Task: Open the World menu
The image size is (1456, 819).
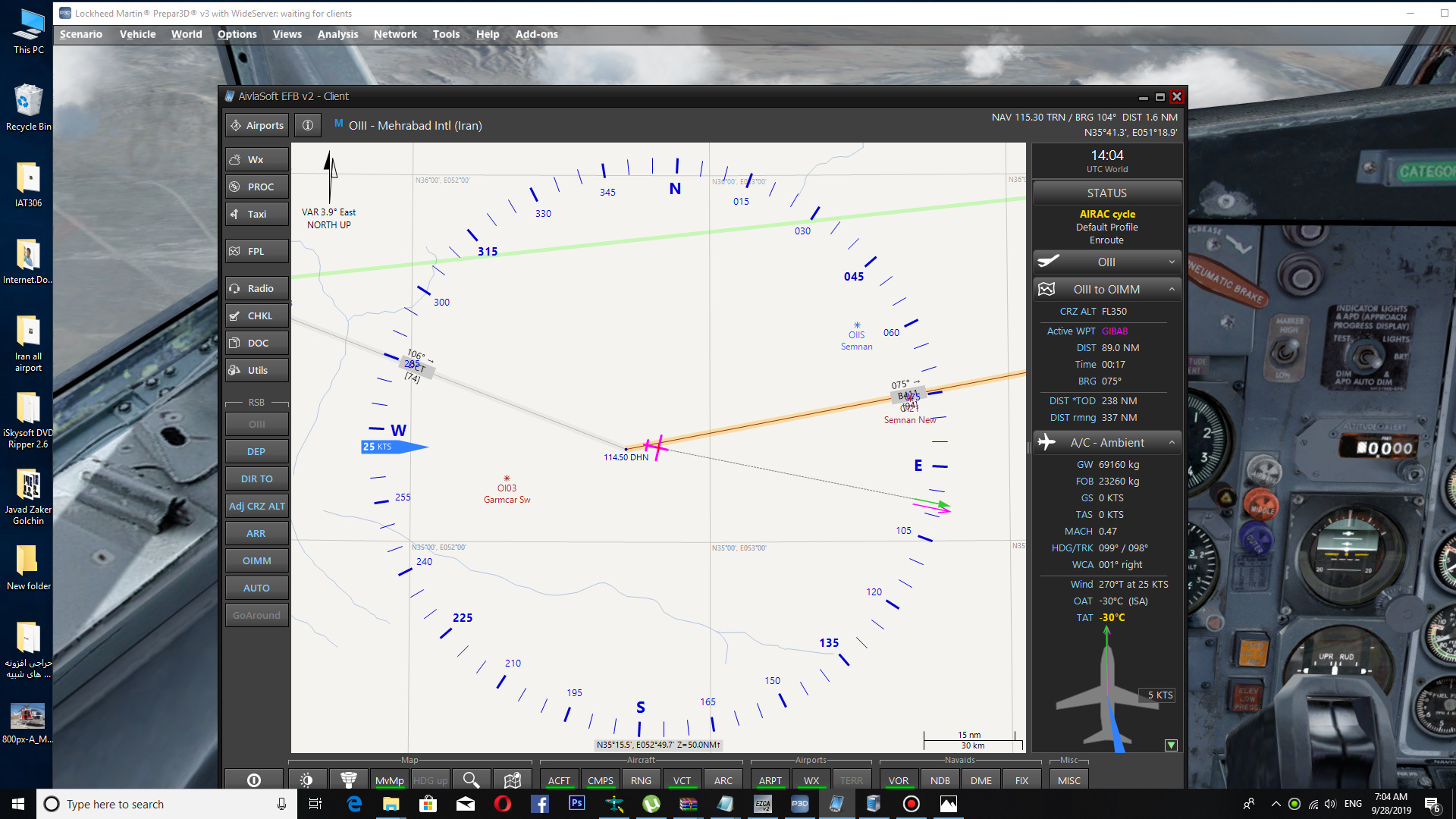Action: 187,34
